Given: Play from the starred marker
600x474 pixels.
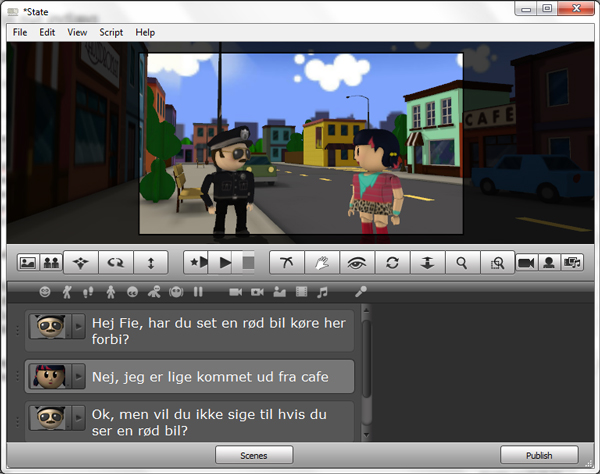Looking at the screenshot, I should tap(197, 263).
